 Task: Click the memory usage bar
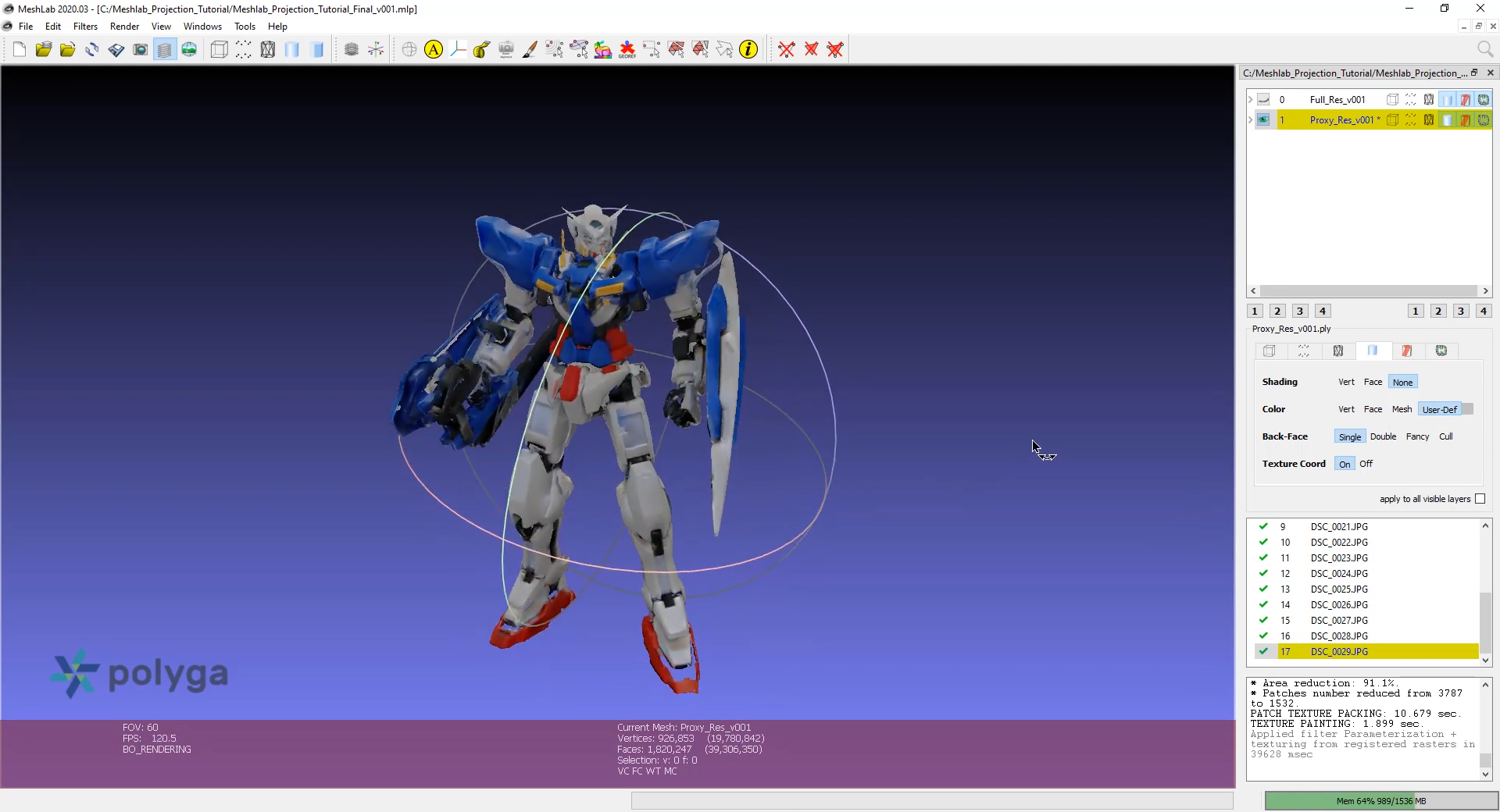pyautogui.click(x=1380, y=800)
